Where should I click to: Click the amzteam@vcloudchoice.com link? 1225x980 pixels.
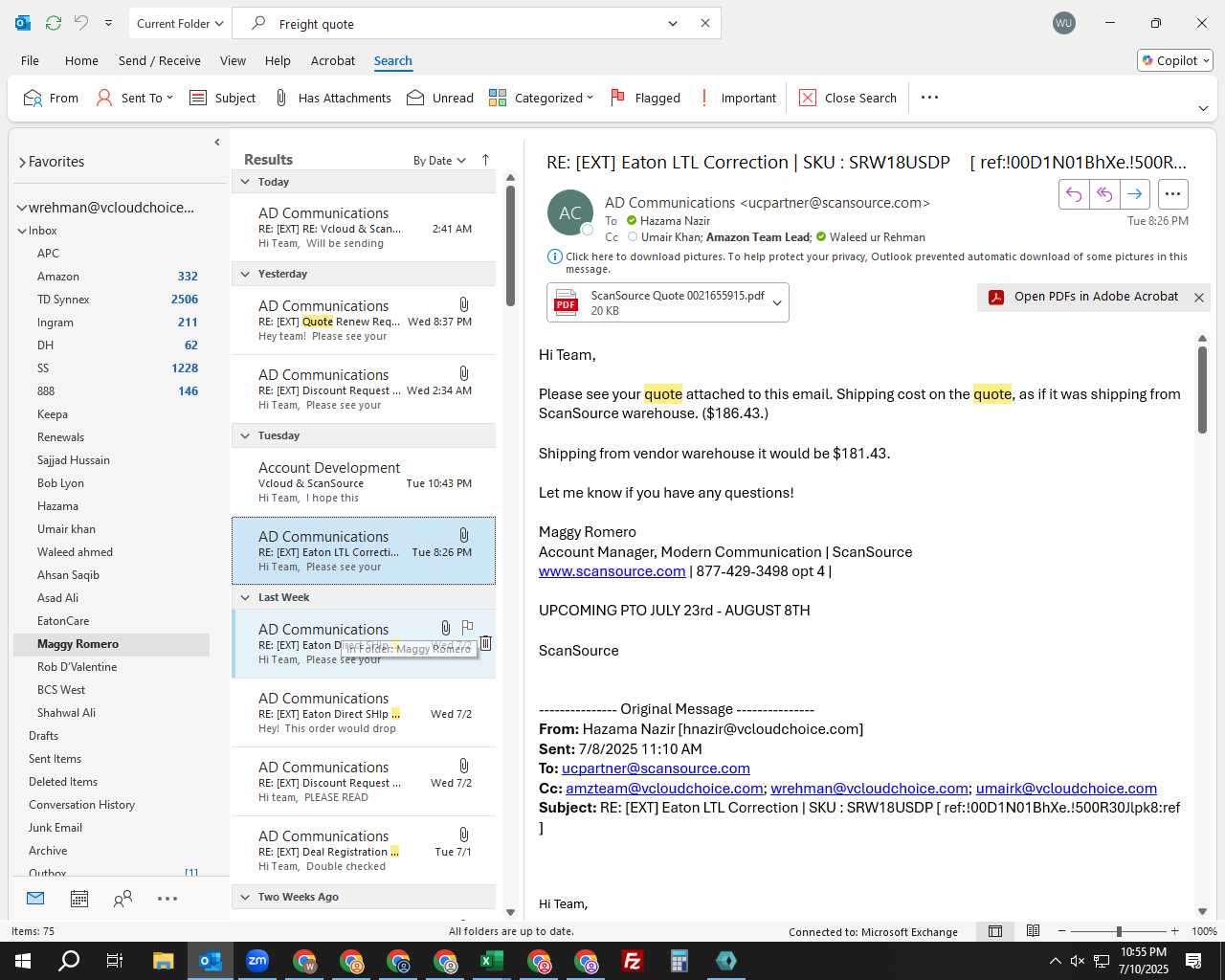(x=664, y=789)
